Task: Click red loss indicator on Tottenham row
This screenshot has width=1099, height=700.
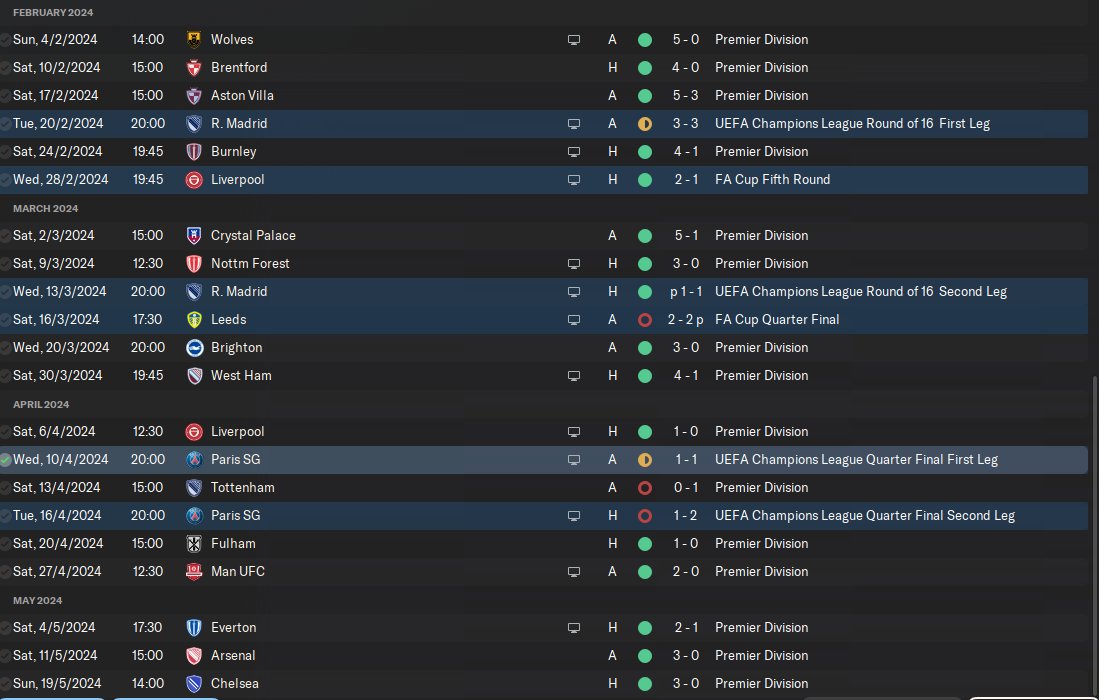Action: pos(645,488)
